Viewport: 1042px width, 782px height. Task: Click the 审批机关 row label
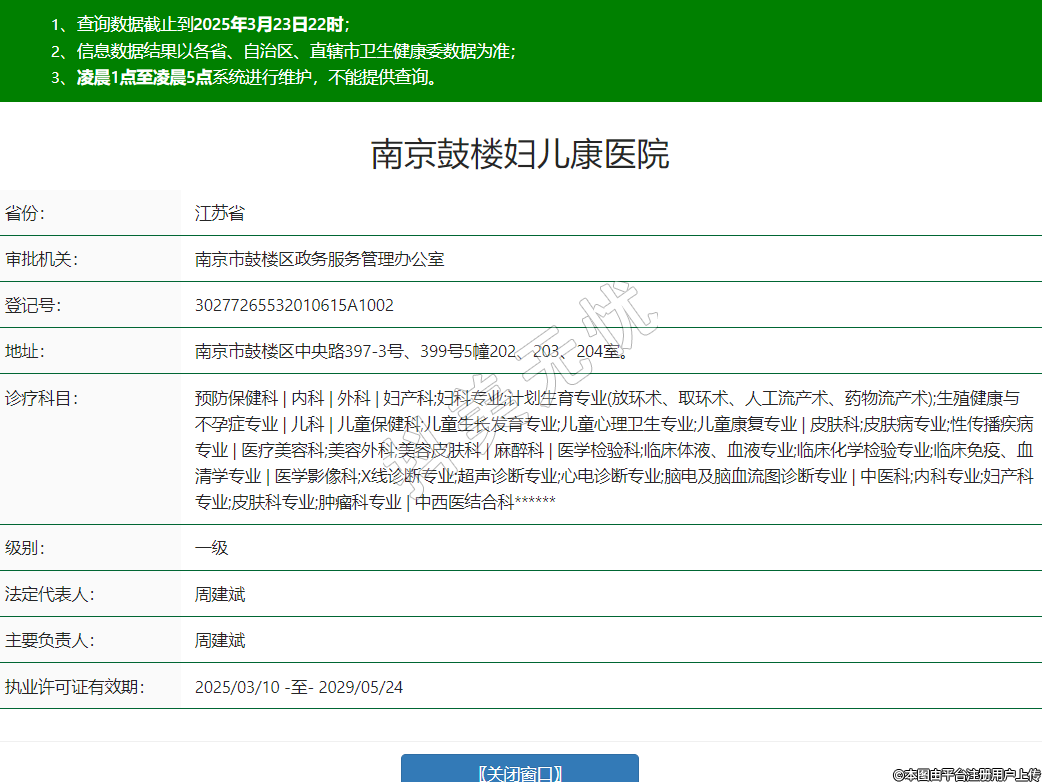(x=41, y=259)
